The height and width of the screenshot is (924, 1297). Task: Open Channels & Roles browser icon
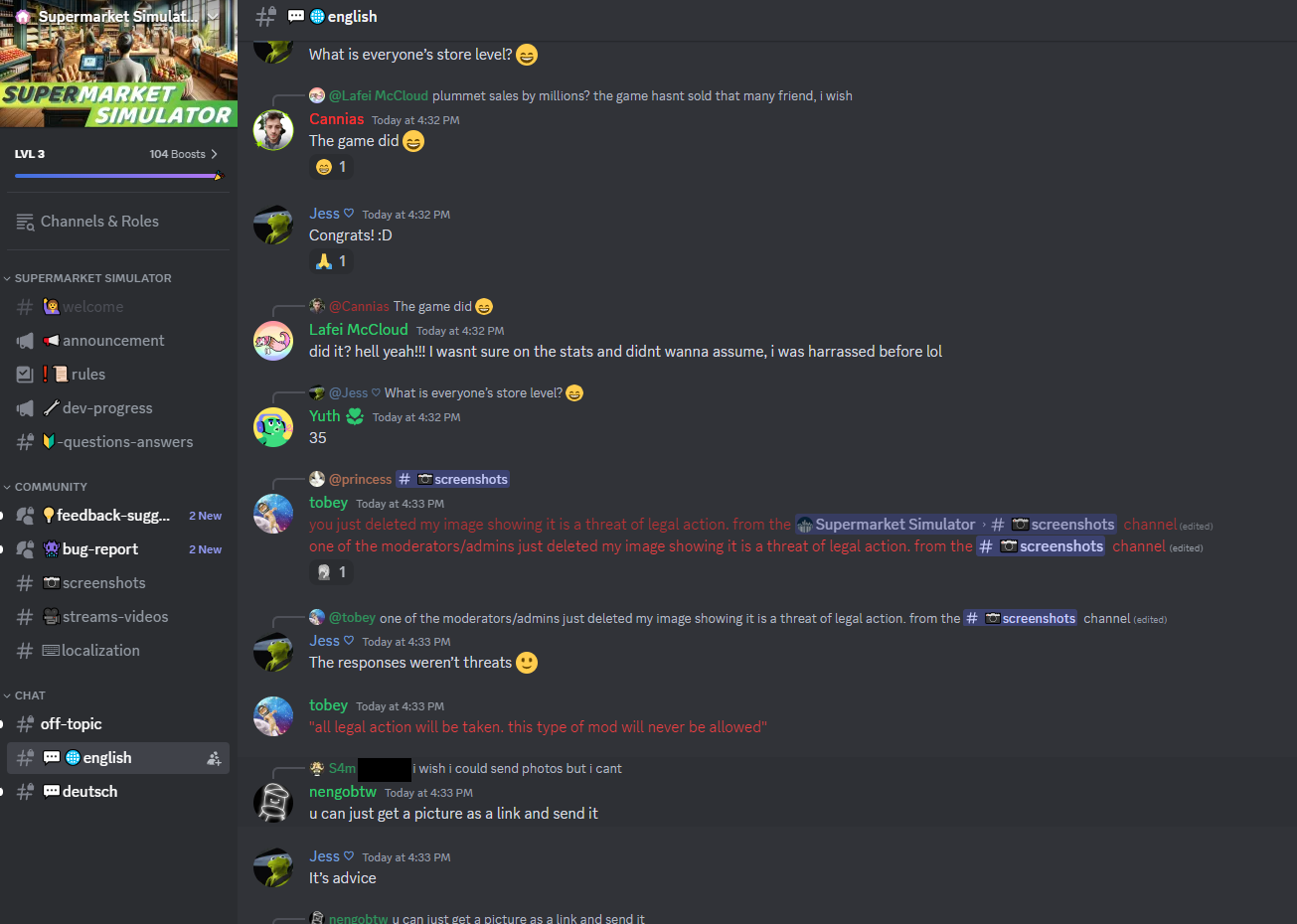pyautogui.click(x=25, y=222)
